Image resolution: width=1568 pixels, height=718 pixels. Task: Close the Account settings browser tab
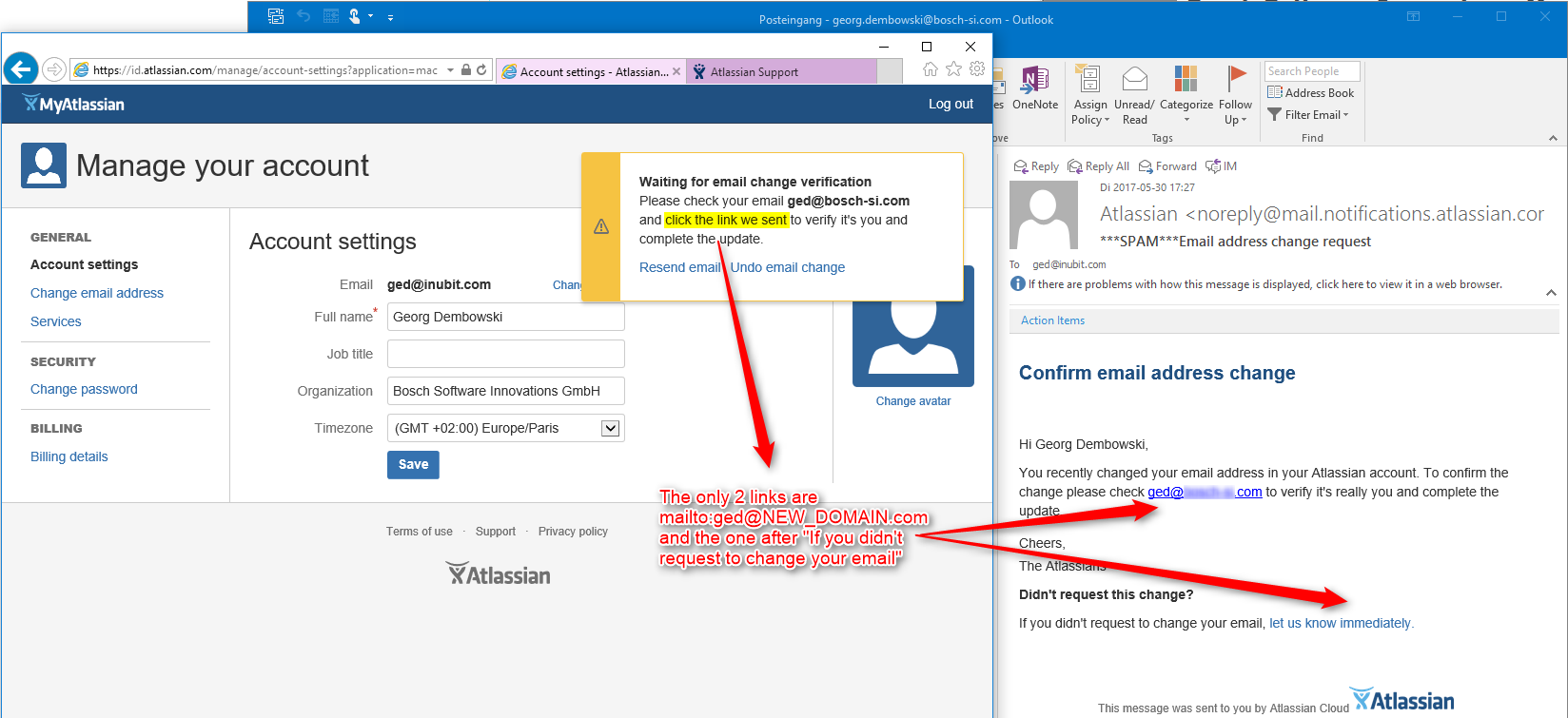tap(676, 71)
